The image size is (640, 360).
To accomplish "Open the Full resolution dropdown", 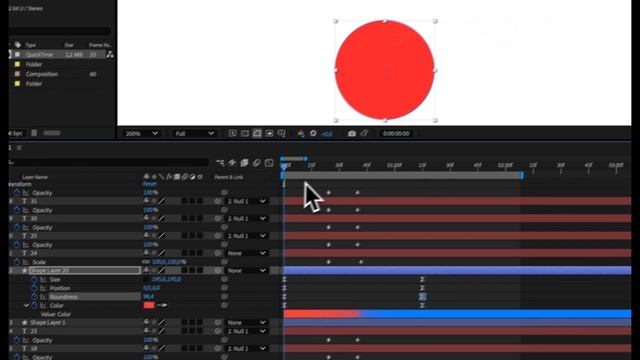I will (x=194, y=133).
